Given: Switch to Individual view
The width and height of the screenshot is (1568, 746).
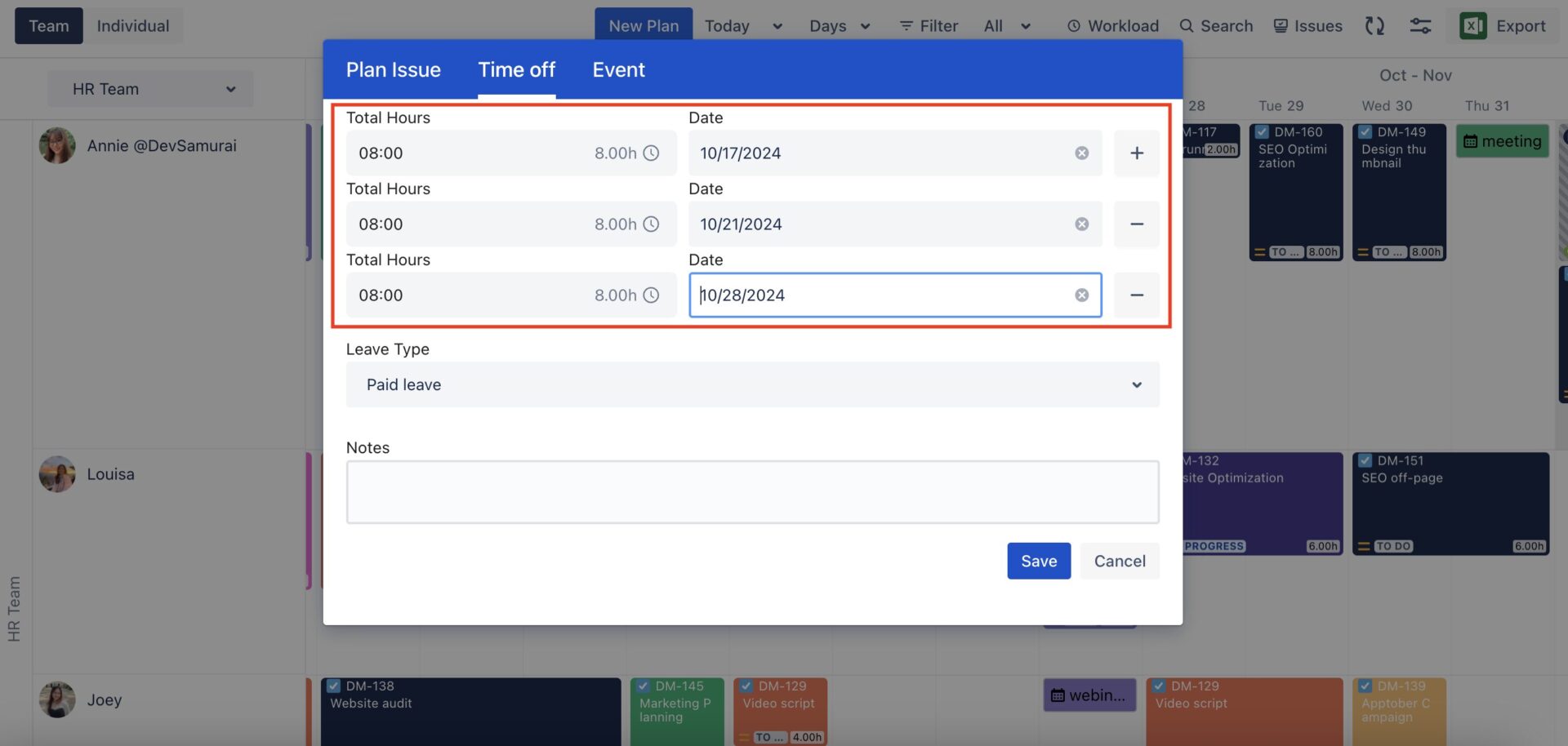Looking at the screenshot, I should pyautogui.click(x=133, y=26).
